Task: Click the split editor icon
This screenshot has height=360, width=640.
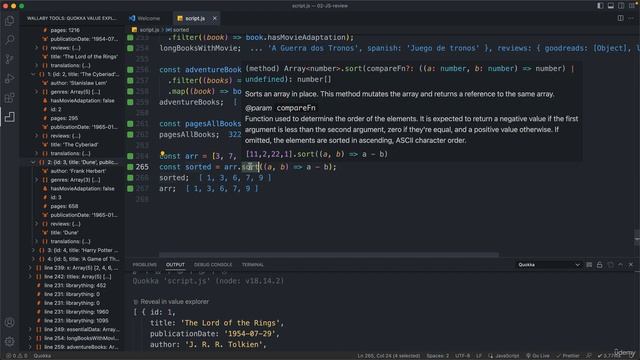Action: coord(620,18)
